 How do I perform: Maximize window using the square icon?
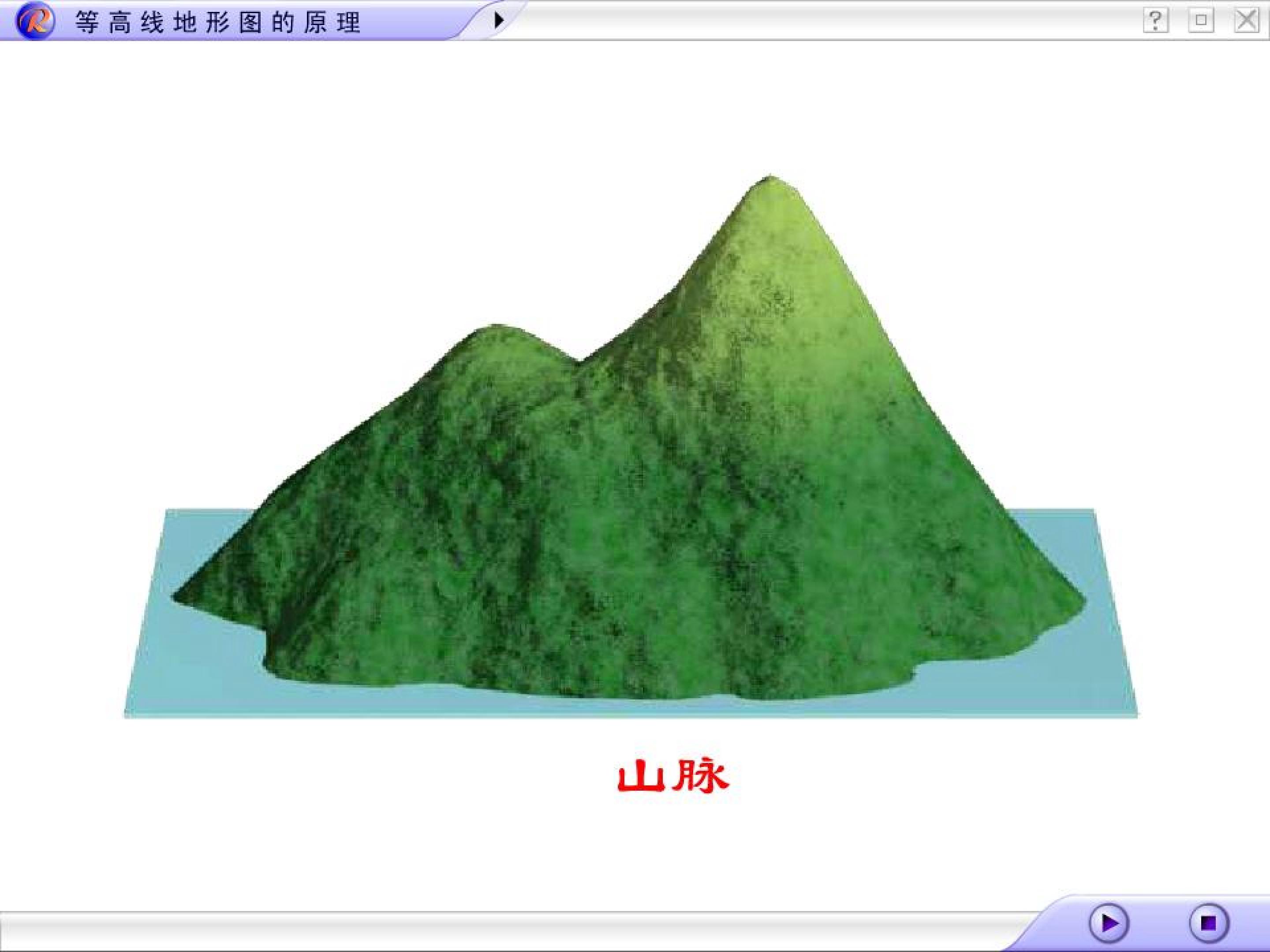[1200, 21]
